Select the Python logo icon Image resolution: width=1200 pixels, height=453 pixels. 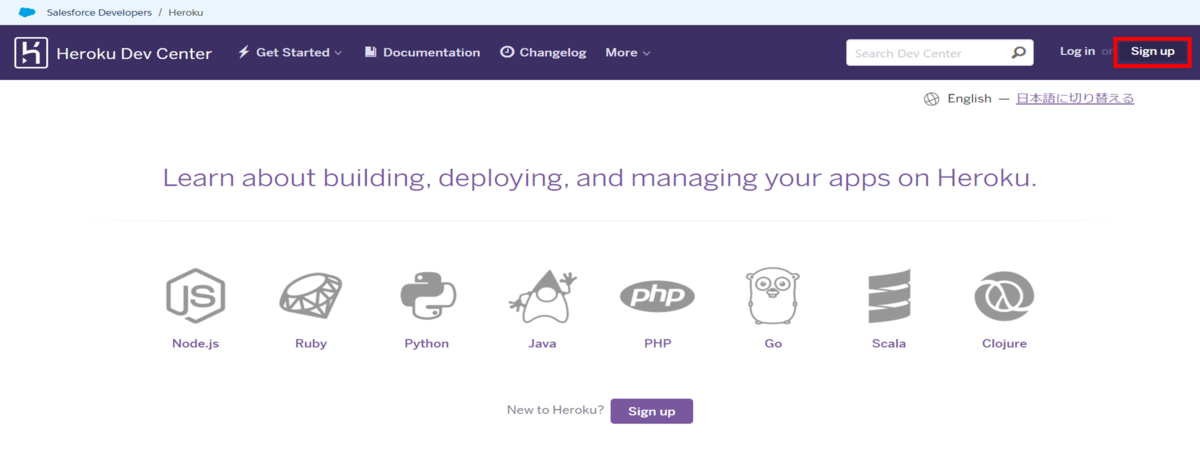428,296
